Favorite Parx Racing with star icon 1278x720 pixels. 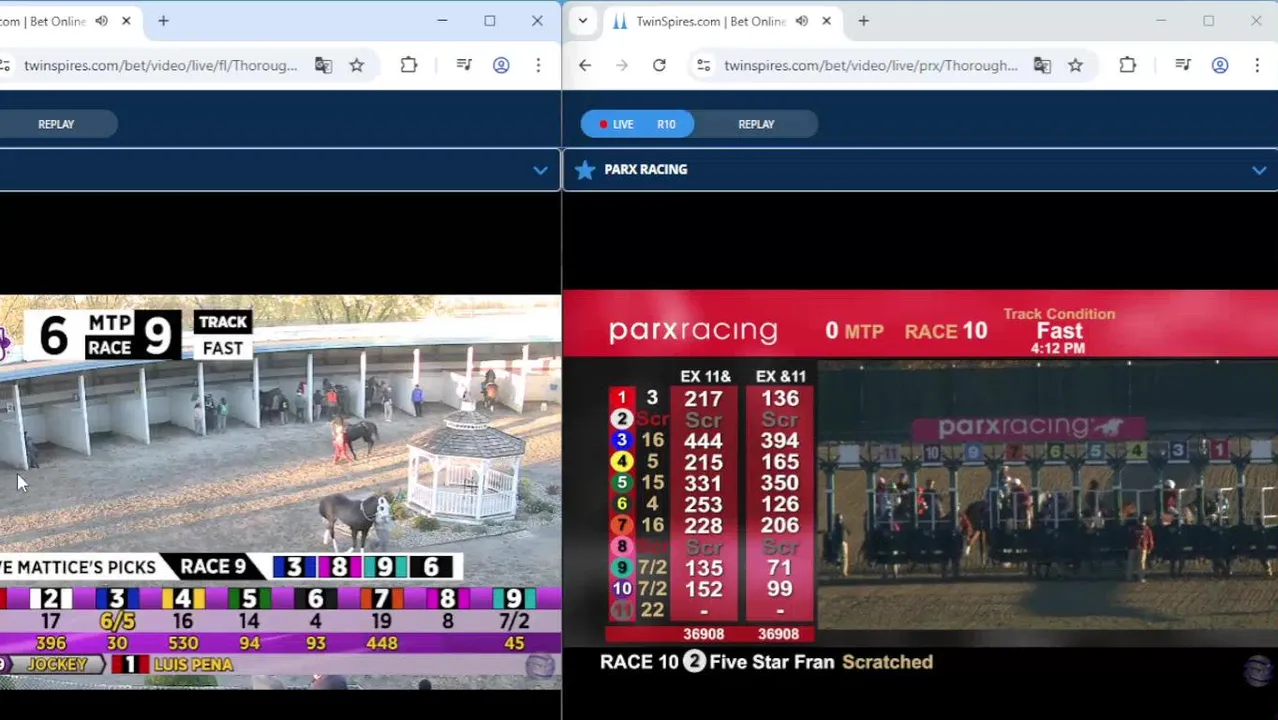pyautogui.click(x=585, y=170)
